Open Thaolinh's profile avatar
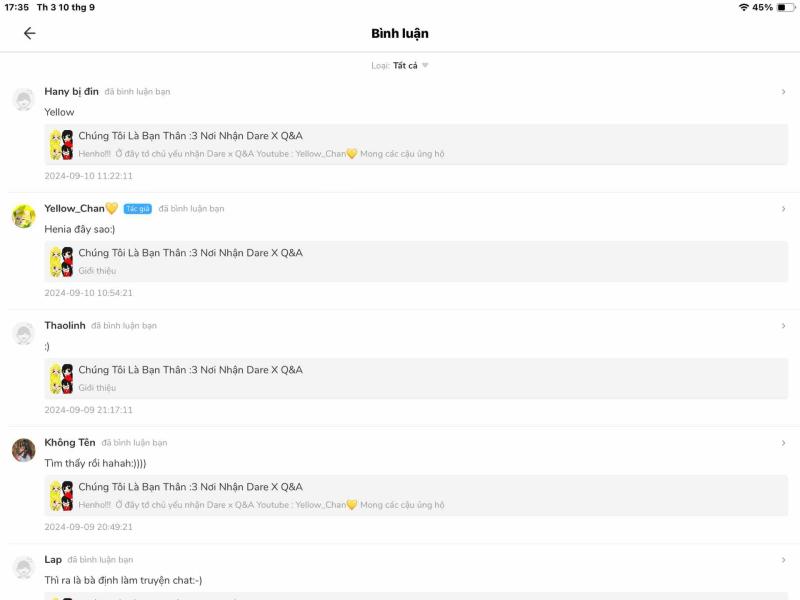Image resolution: width=800 pixels, height=600 pixels. coord(24,333)
